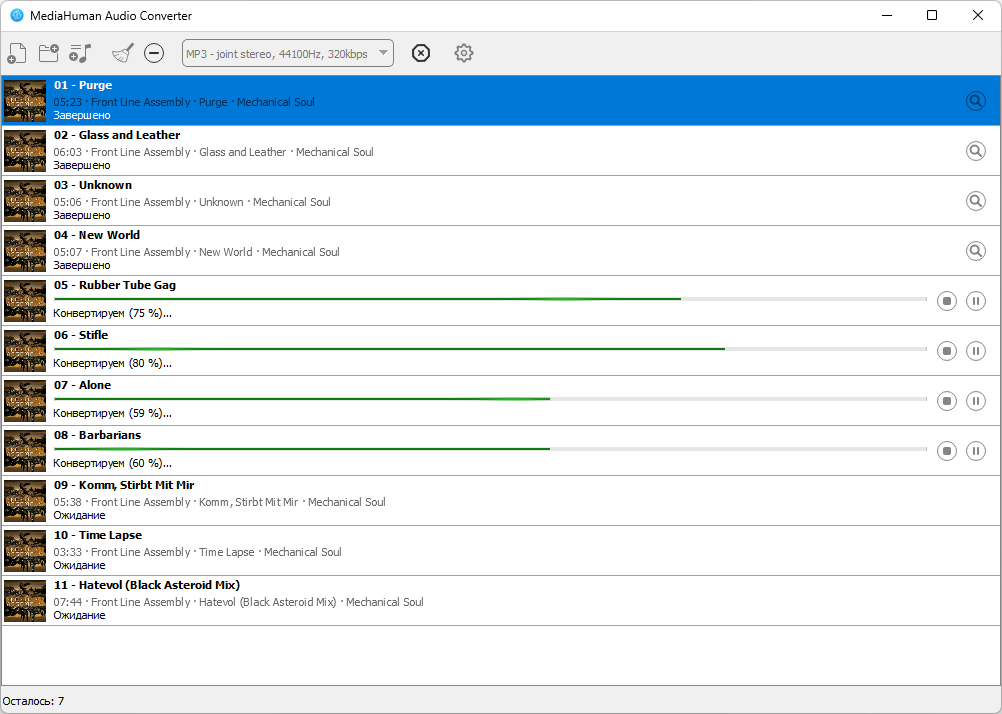Stop converting 05 - Rubber Tube Gag
Screen dimensions: 1002x714
click(x=947, y=300)
